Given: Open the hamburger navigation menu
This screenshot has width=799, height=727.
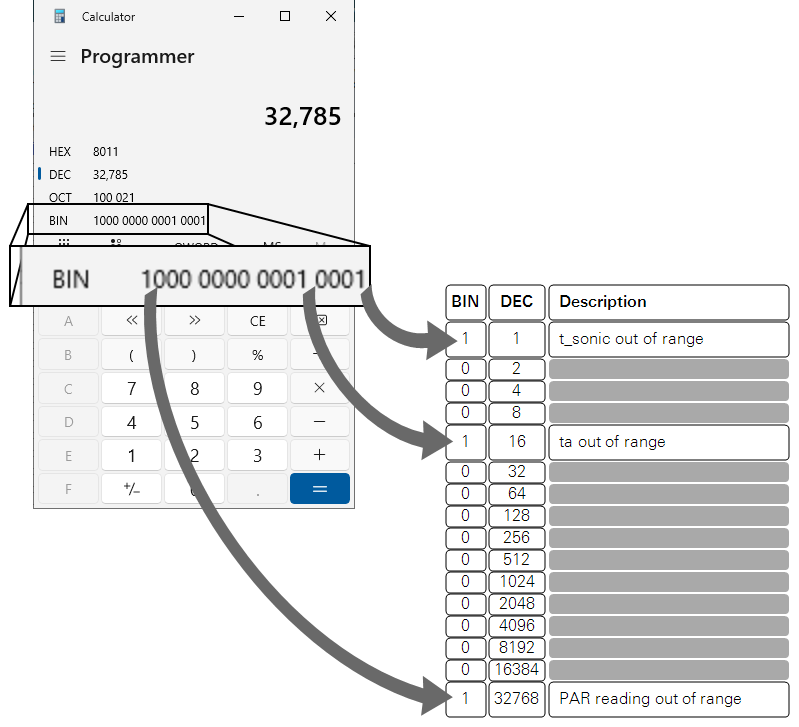Looking at the screenshot, I should pyautogui.click(x=58, y=57).
